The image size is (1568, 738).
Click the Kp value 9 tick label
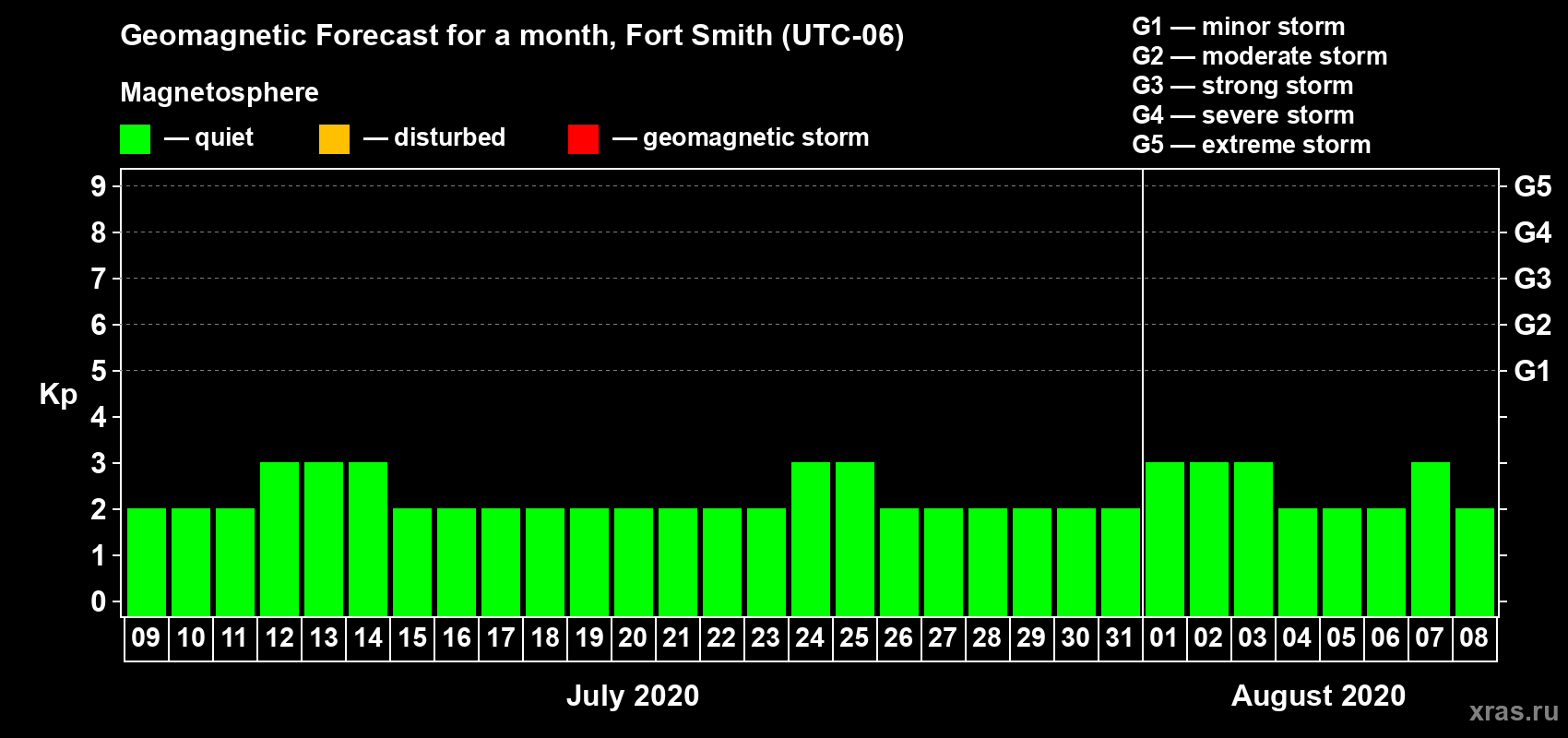pyautogui.click(x=99, y=186)
